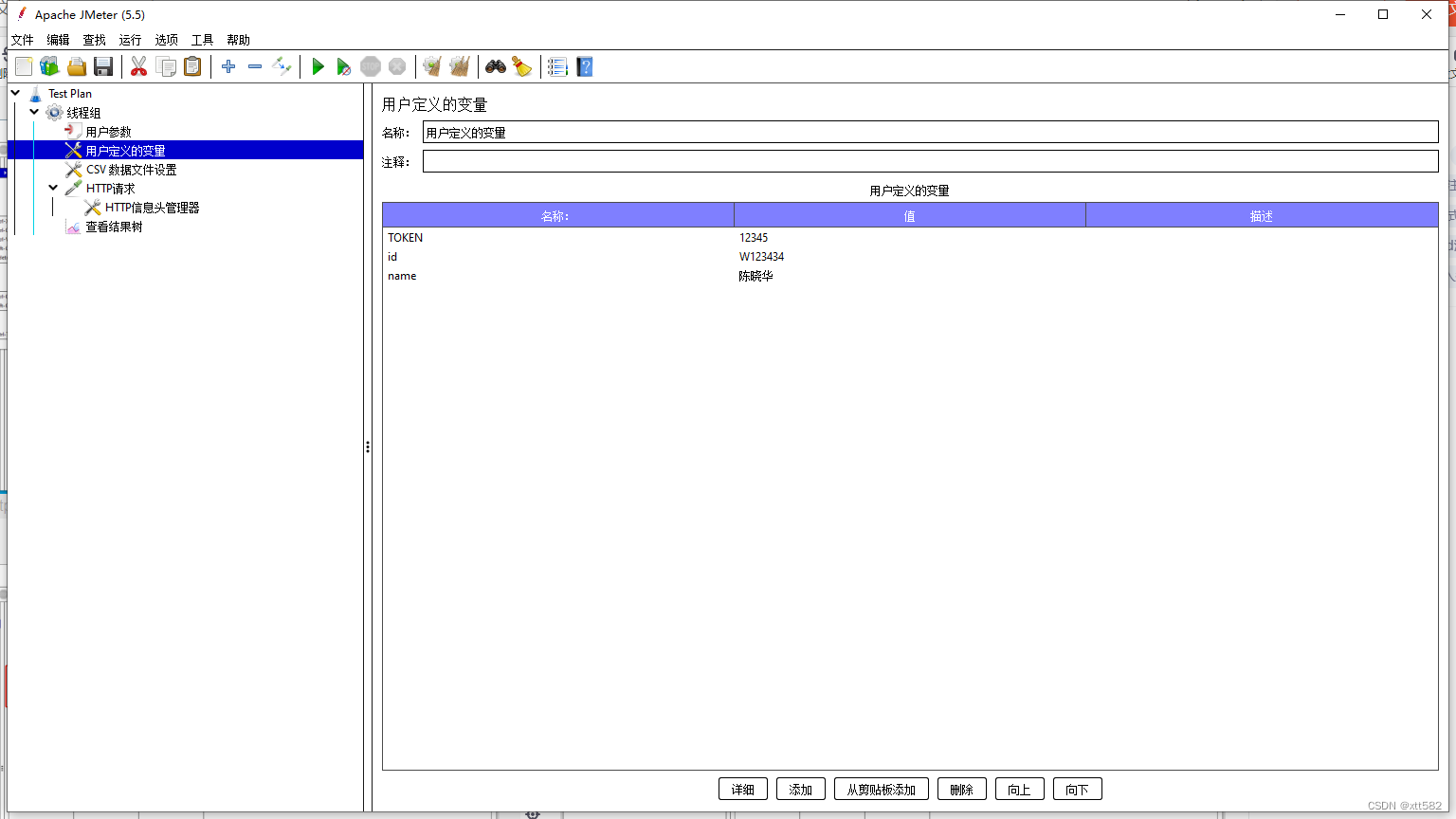The height and width of the screenshot is (819, 1456).
Task: Select the TOKEN name cell
Action: pos(558,238)
